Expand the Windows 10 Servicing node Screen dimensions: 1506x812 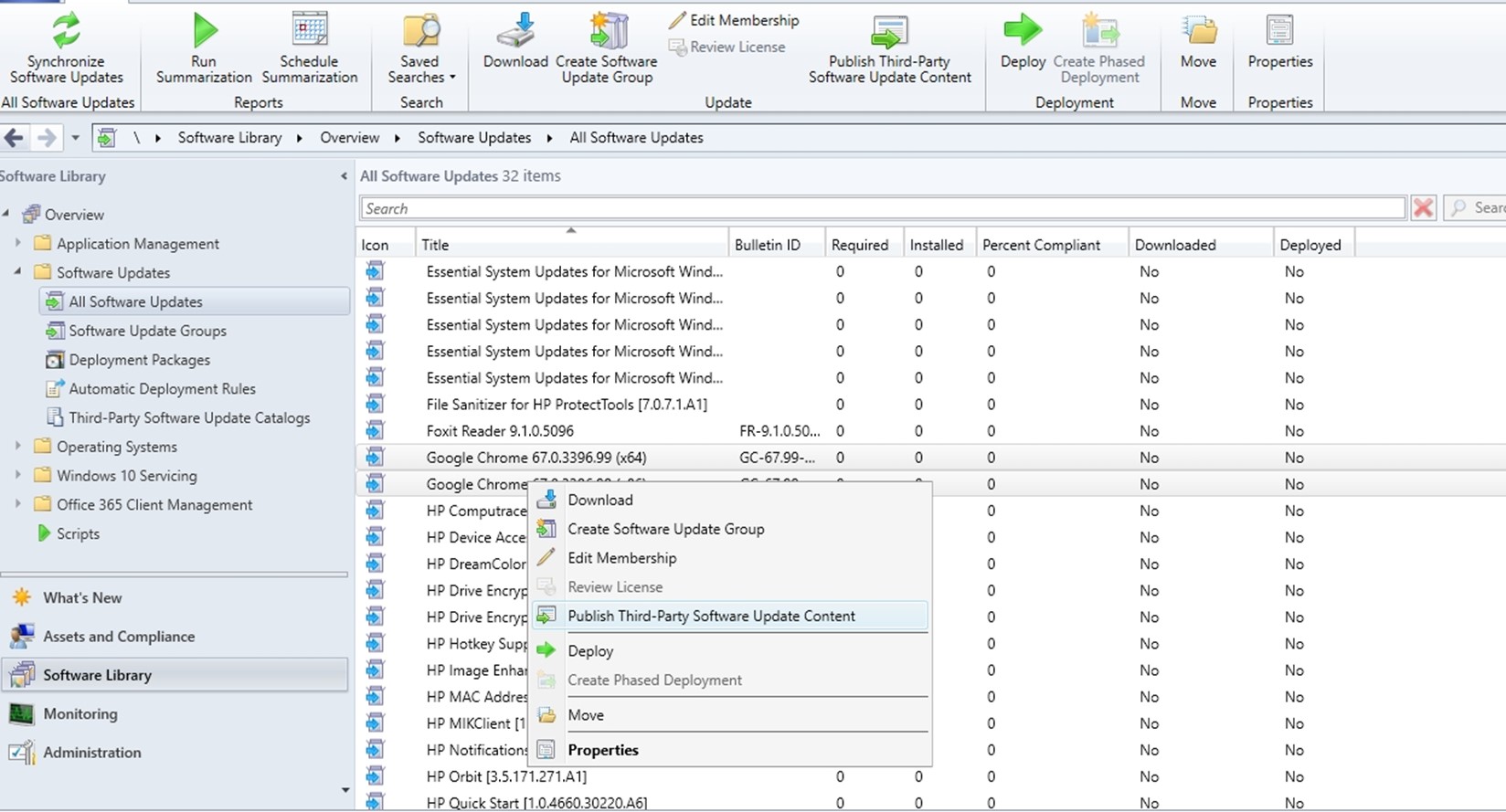(x=17, y=475)
